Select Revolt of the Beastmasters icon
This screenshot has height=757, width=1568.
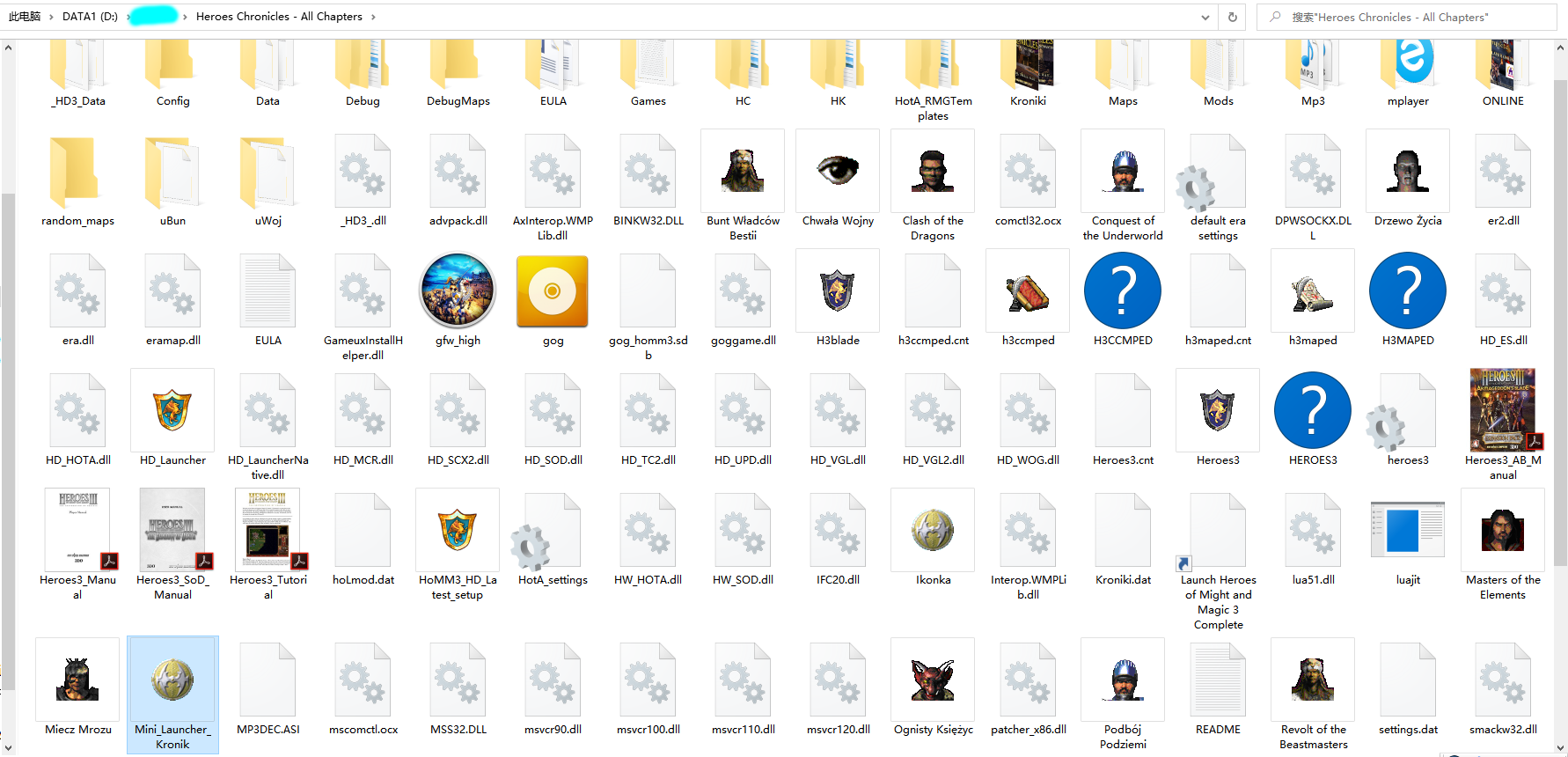coord(1313,680)
